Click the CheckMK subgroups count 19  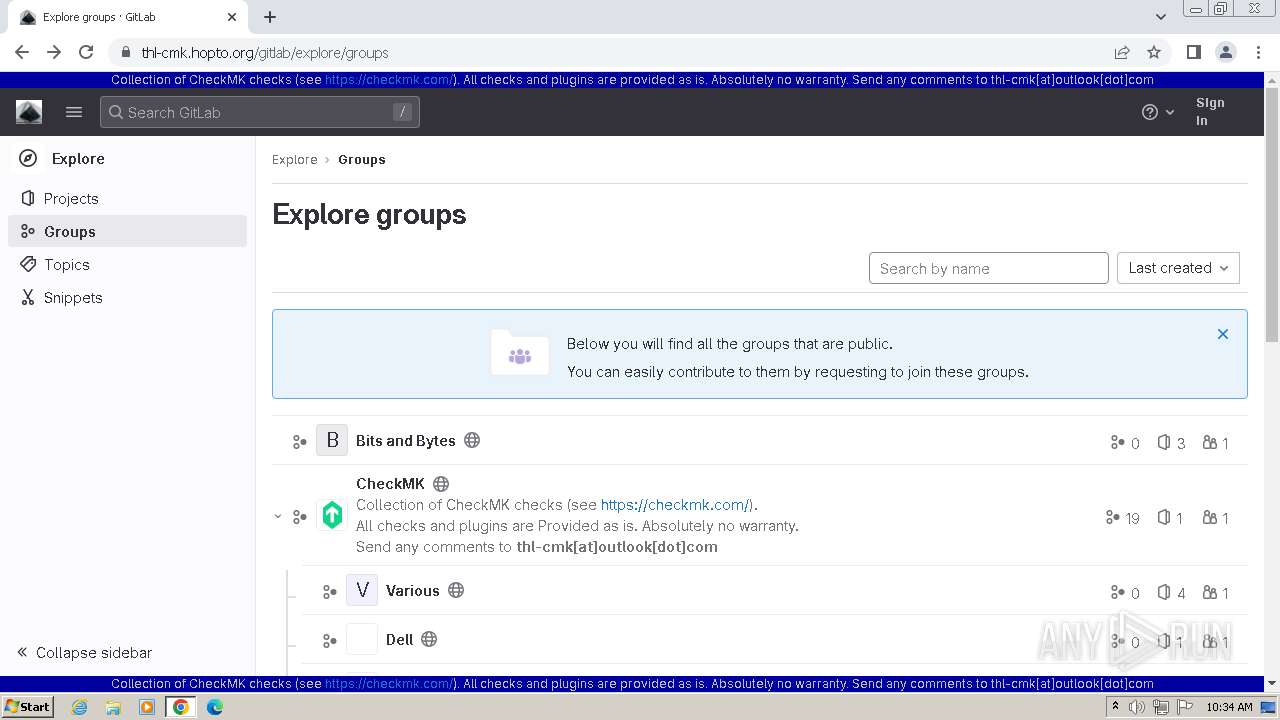(x=1123, y=518)
